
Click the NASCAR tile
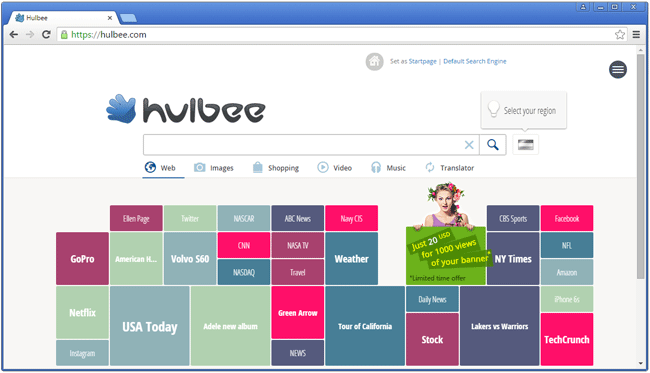coord(244,218)
